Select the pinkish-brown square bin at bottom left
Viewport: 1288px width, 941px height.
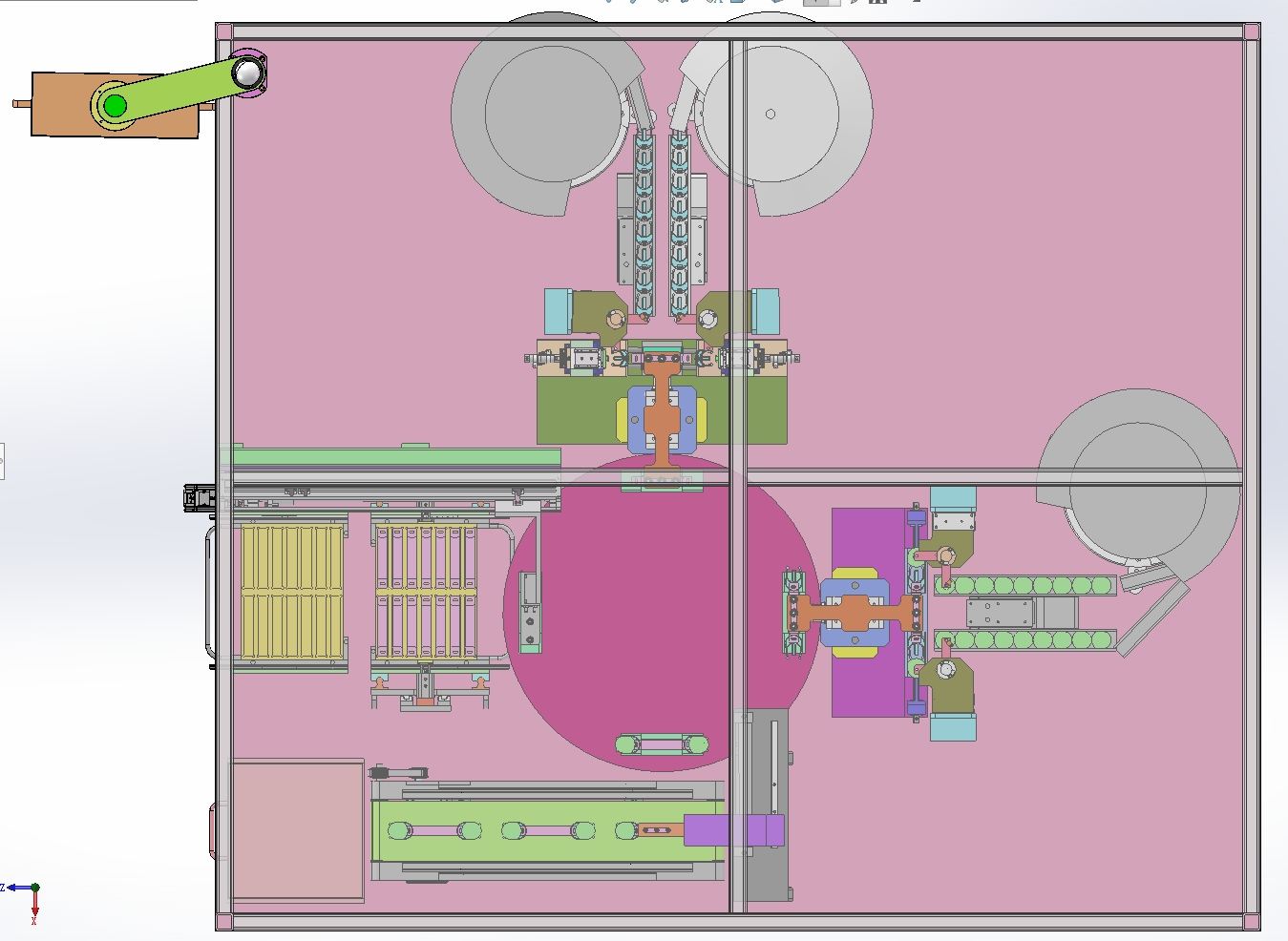298,830
